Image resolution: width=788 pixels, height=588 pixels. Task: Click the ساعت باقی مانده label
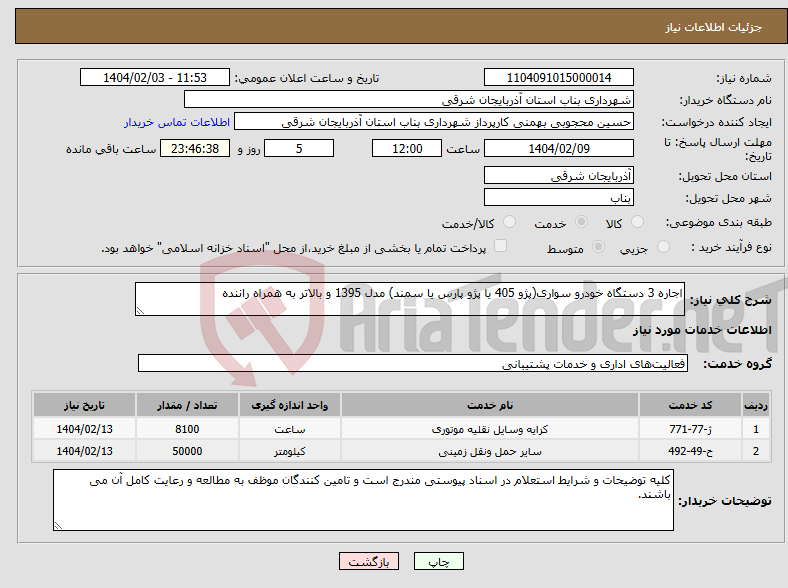(x=111, y=149)
